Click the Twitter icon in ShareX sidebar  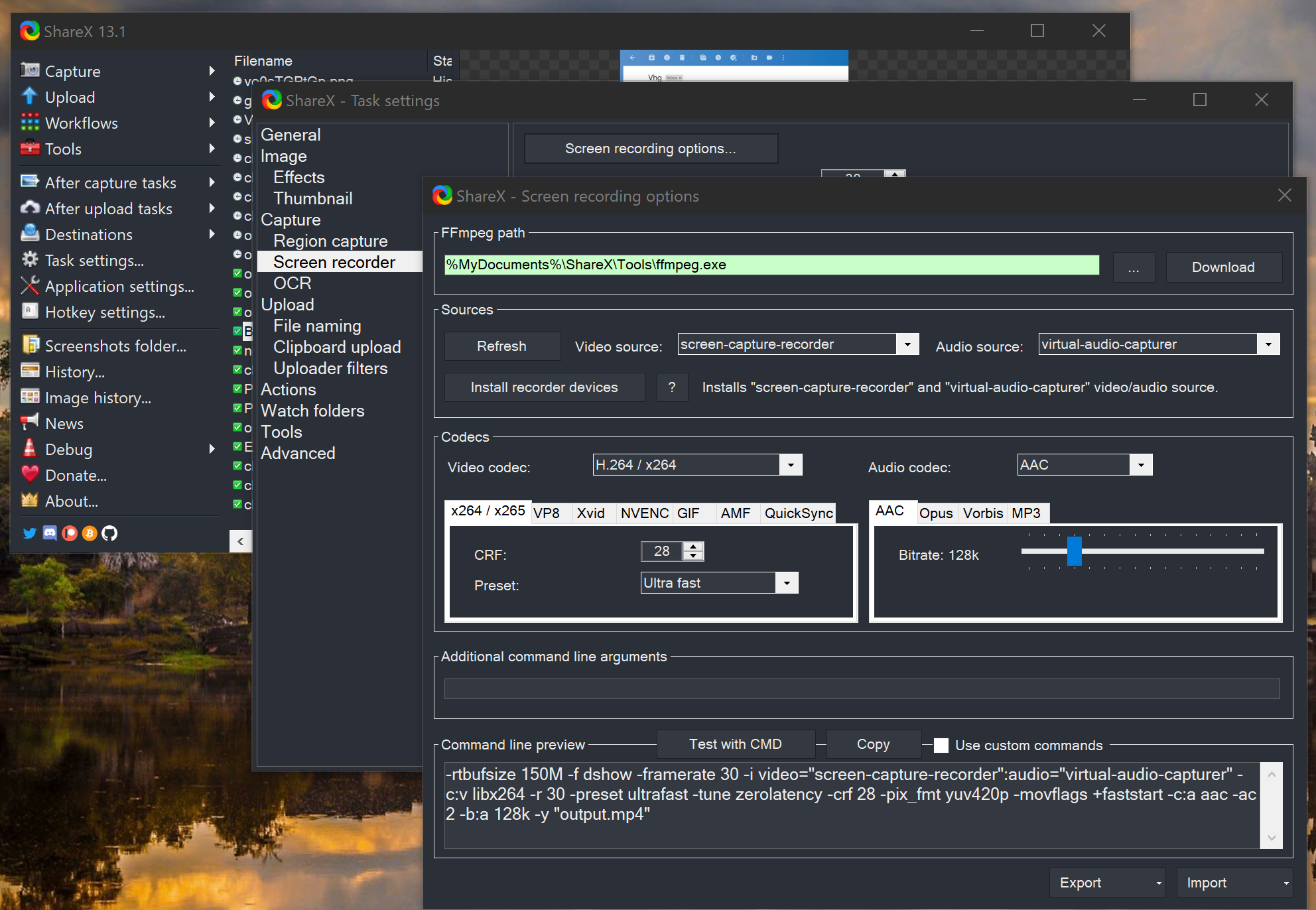[x=29, y=533]
